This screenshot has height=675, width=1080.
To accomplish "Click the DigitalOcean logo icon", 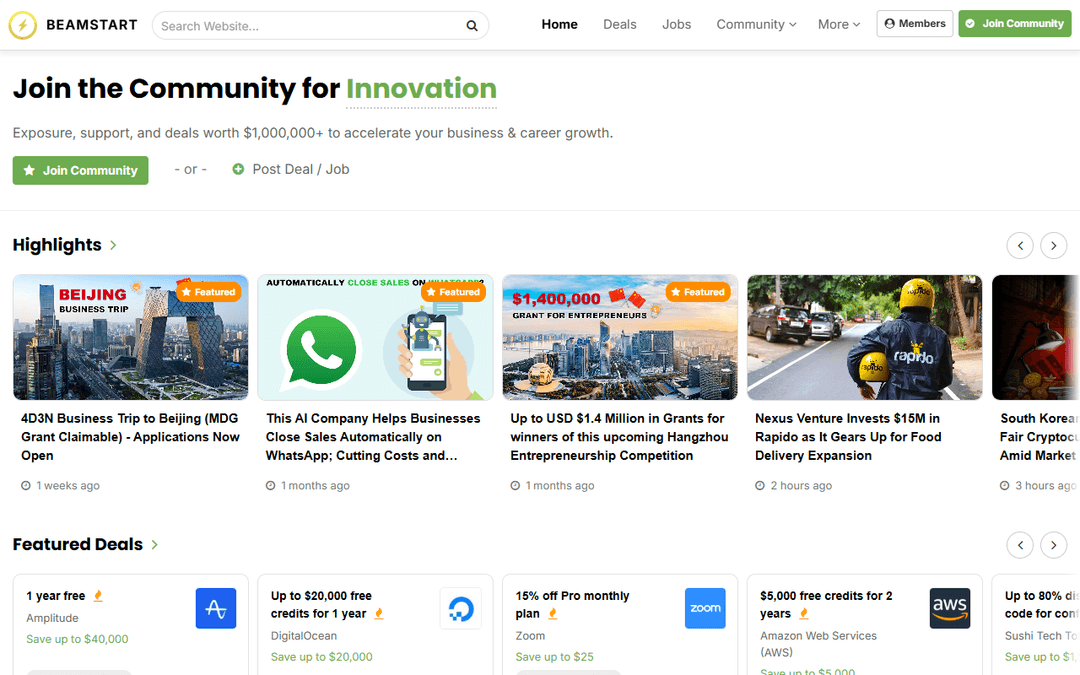I will [x=461, y=608].
